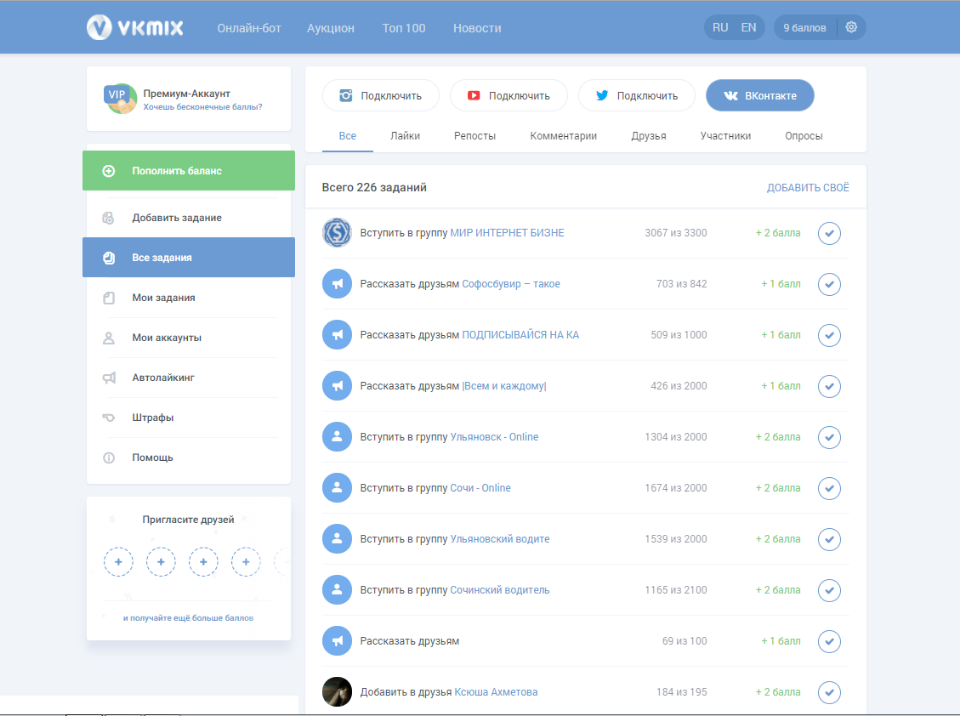
Task: Mark the Сочи - Online task complete
Action: pyautogui.click(x=829, y=488)
